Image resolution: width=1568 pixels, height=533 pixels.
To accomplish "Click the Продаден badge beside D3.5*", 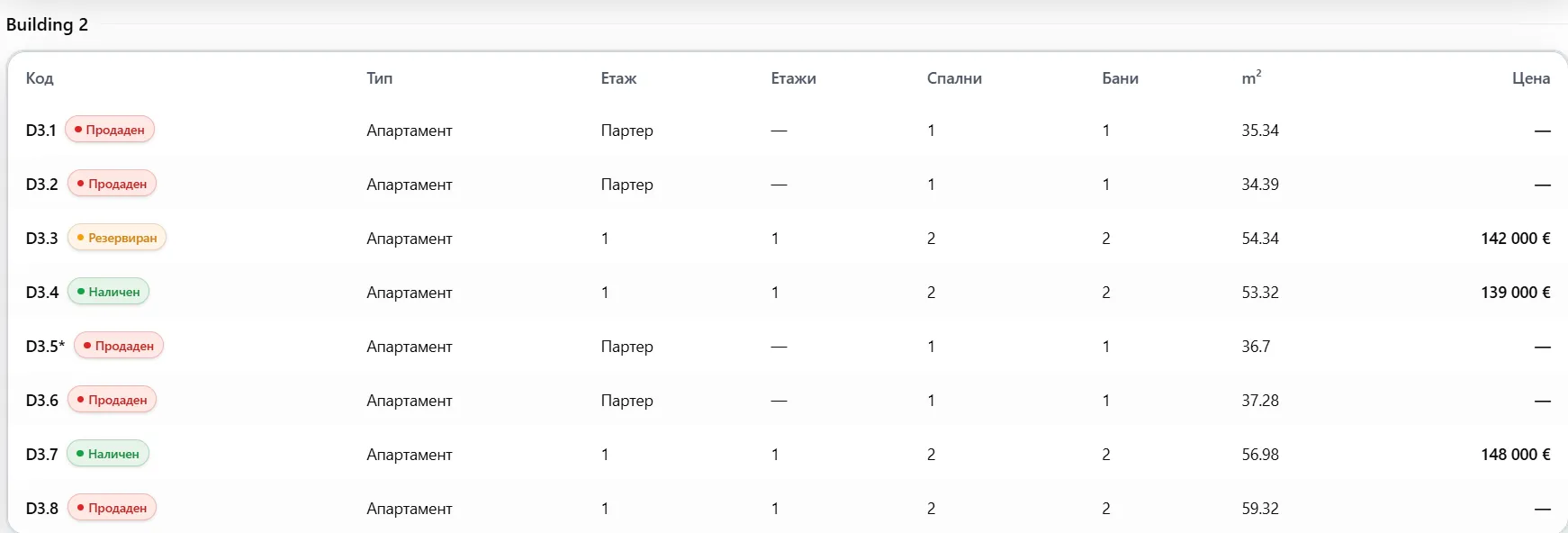I will [x=119, y=346].
